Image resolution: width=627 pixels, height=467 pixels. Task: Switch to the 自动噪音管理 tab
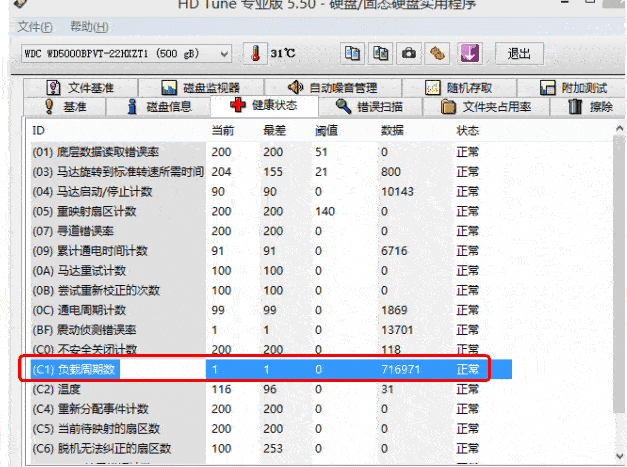333,88
